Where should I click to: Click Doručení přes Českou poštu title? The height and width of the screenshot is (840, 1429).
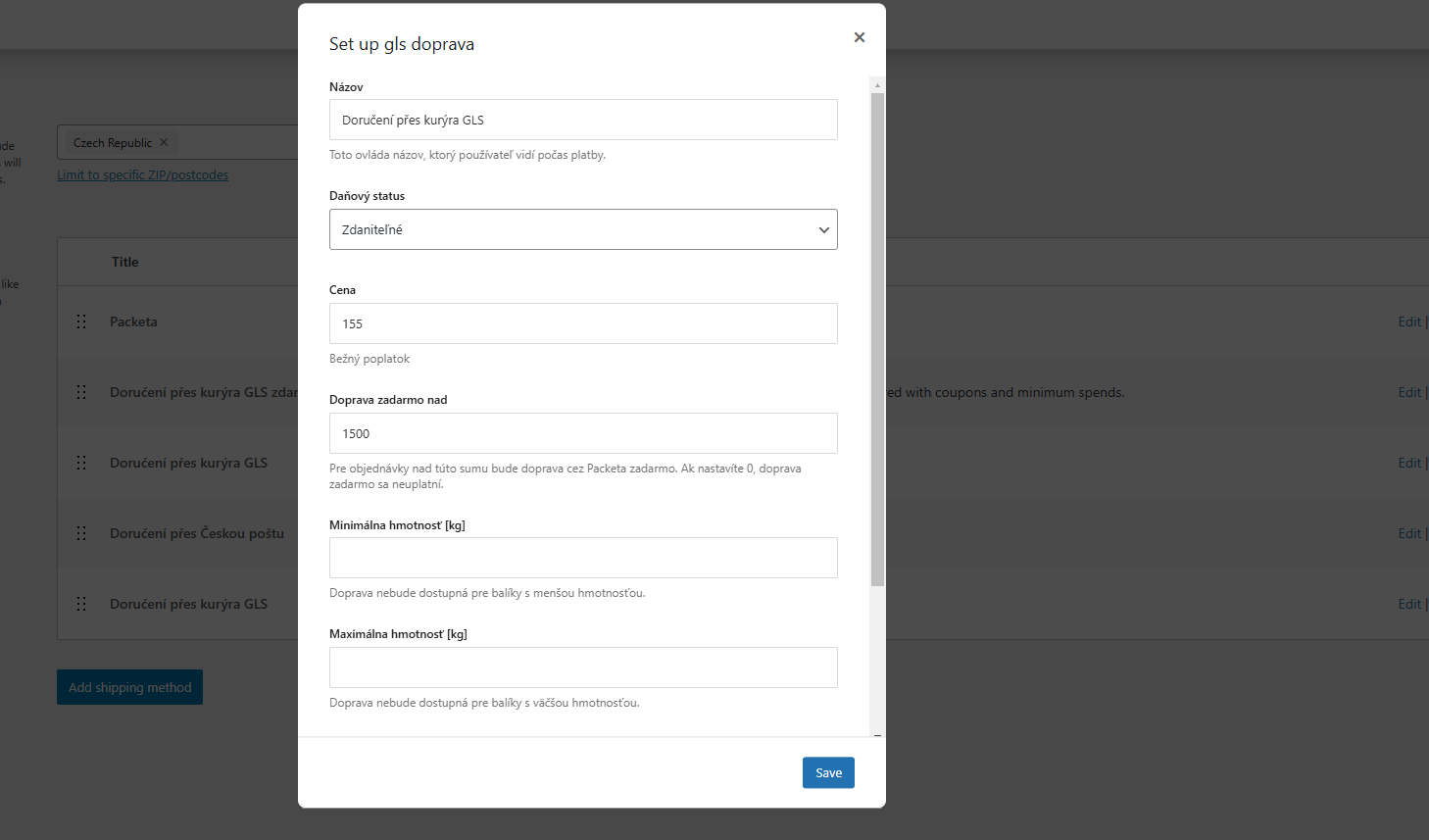pyautogui.click(x=197, y=533)
